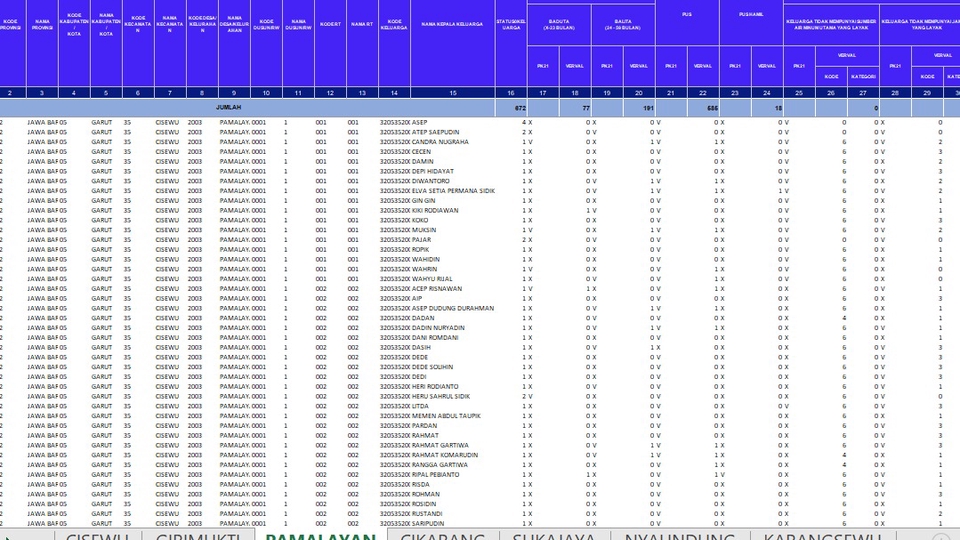Viewport: 960px width, 540px height.
Task: Click the name cell GIN GIN
Action: click(x=424, y=201)
